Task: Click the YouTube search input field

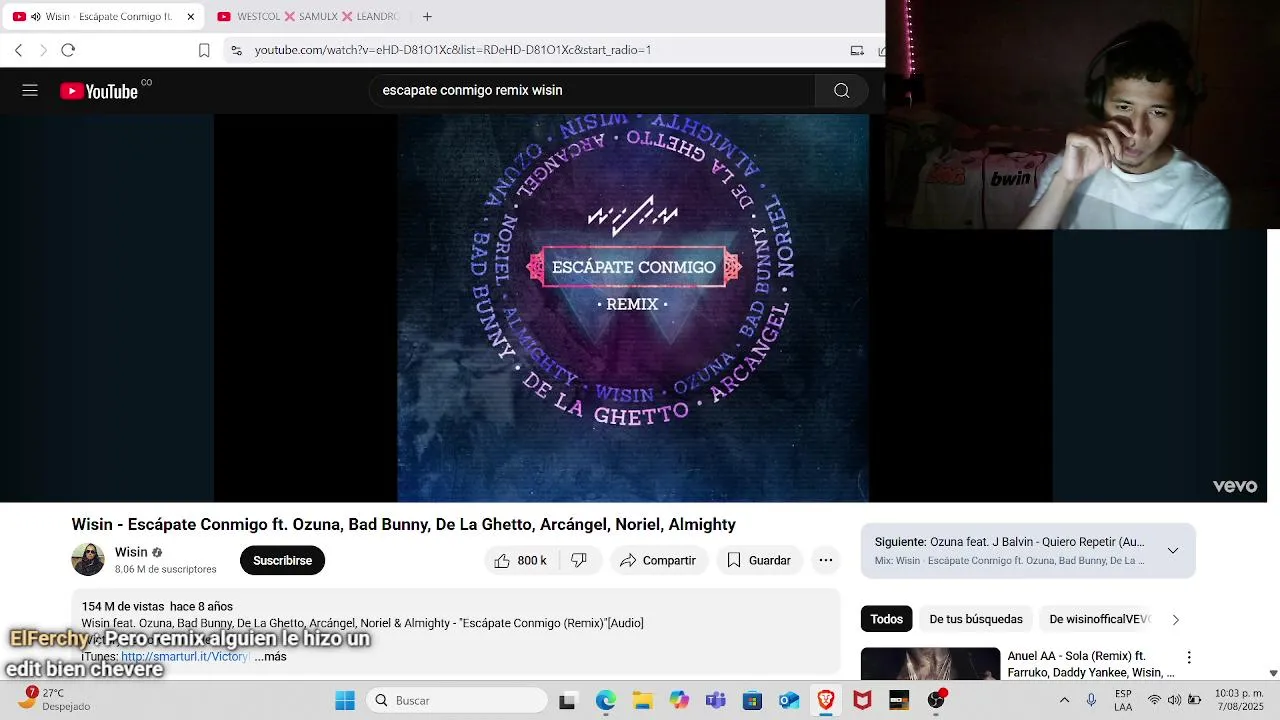Action: coord(593,91)
